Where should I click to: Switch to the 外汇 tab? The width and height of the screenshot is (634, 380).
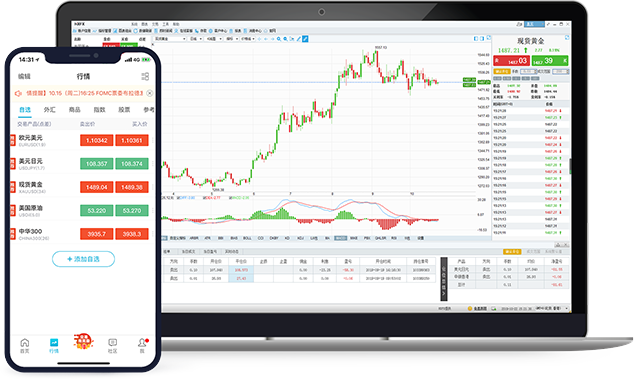pos(49,110)
